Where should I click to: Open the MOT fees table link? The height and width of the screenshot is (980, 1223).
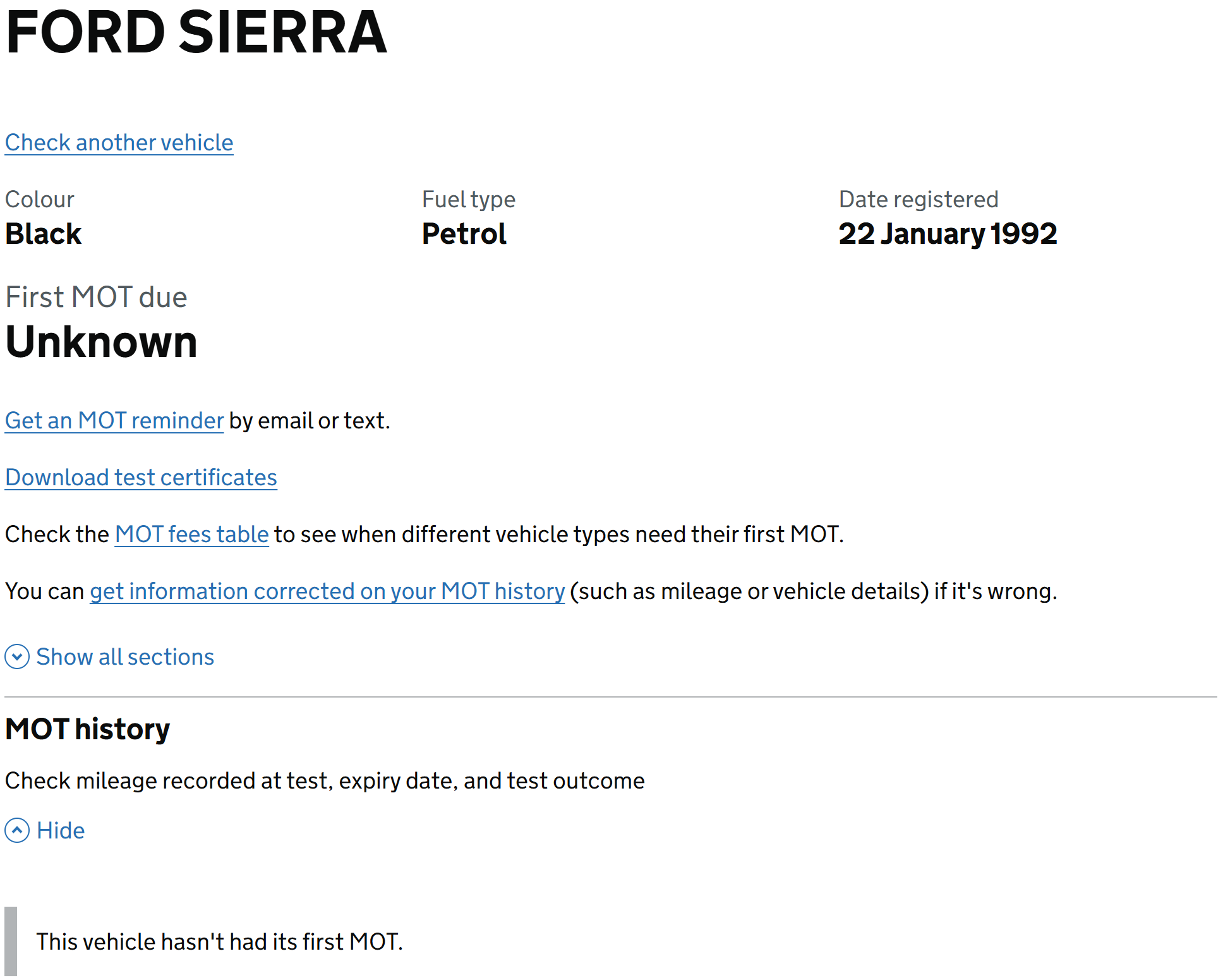191,535
